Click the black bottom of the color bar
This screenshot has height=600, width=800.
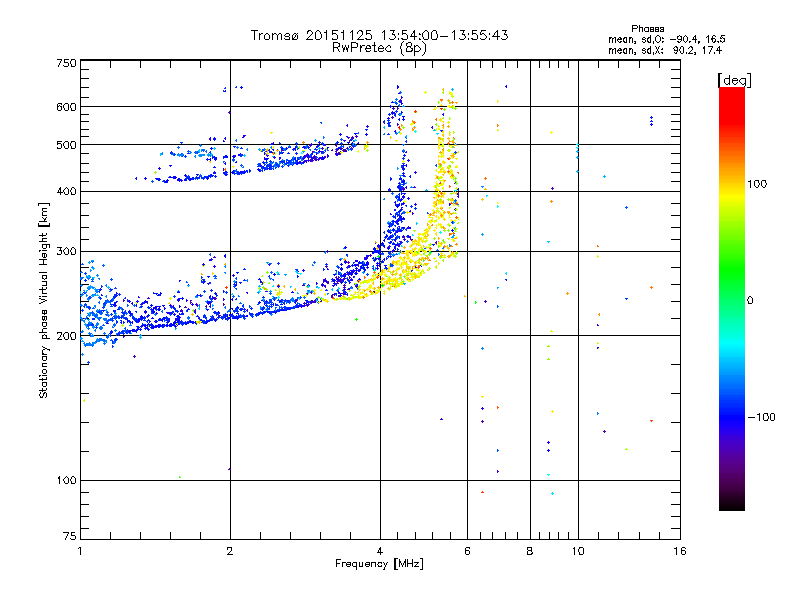pos(732,503)
